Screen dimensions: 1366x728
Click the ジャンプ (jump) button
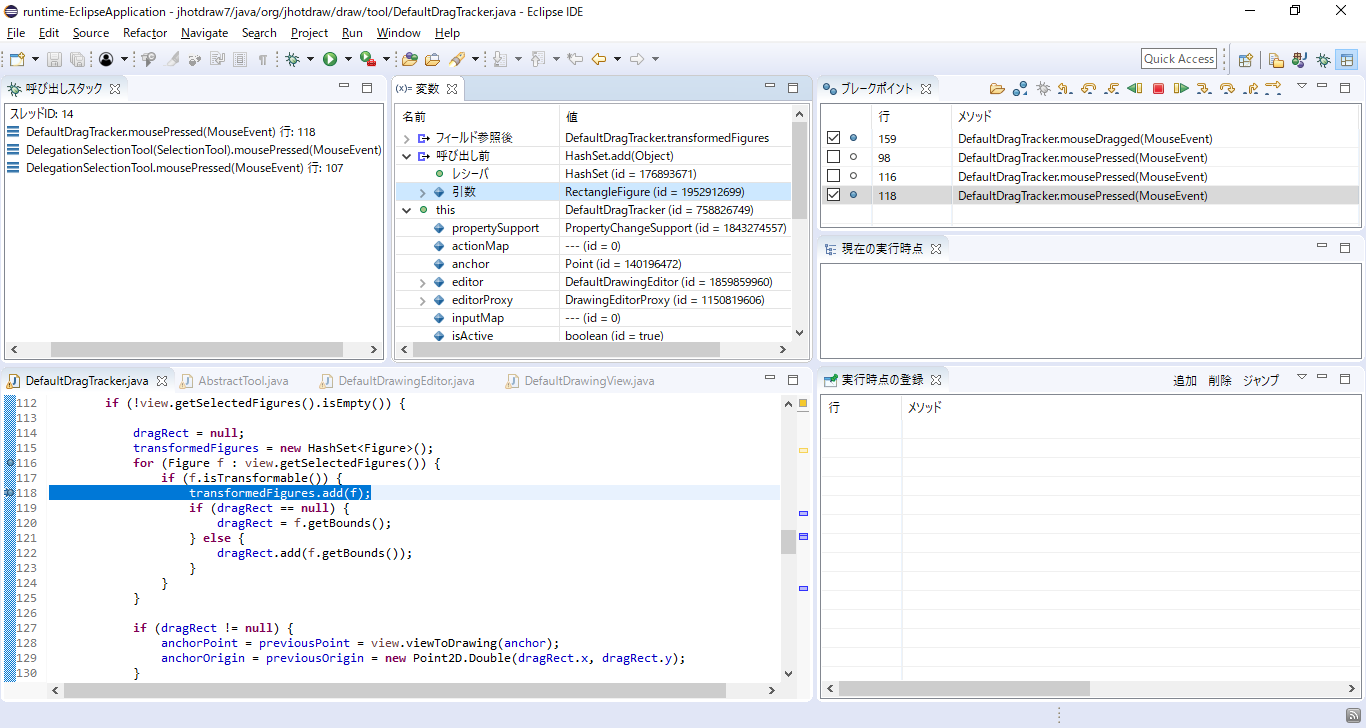1260,380
